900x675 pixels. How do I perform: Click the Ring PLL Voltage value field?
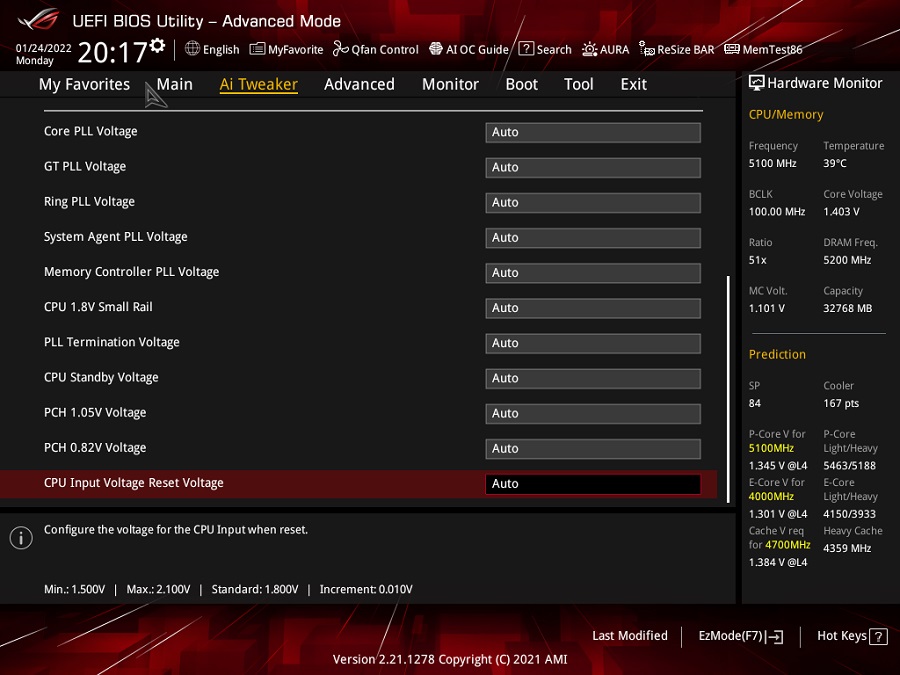click(x=593, y=203)
